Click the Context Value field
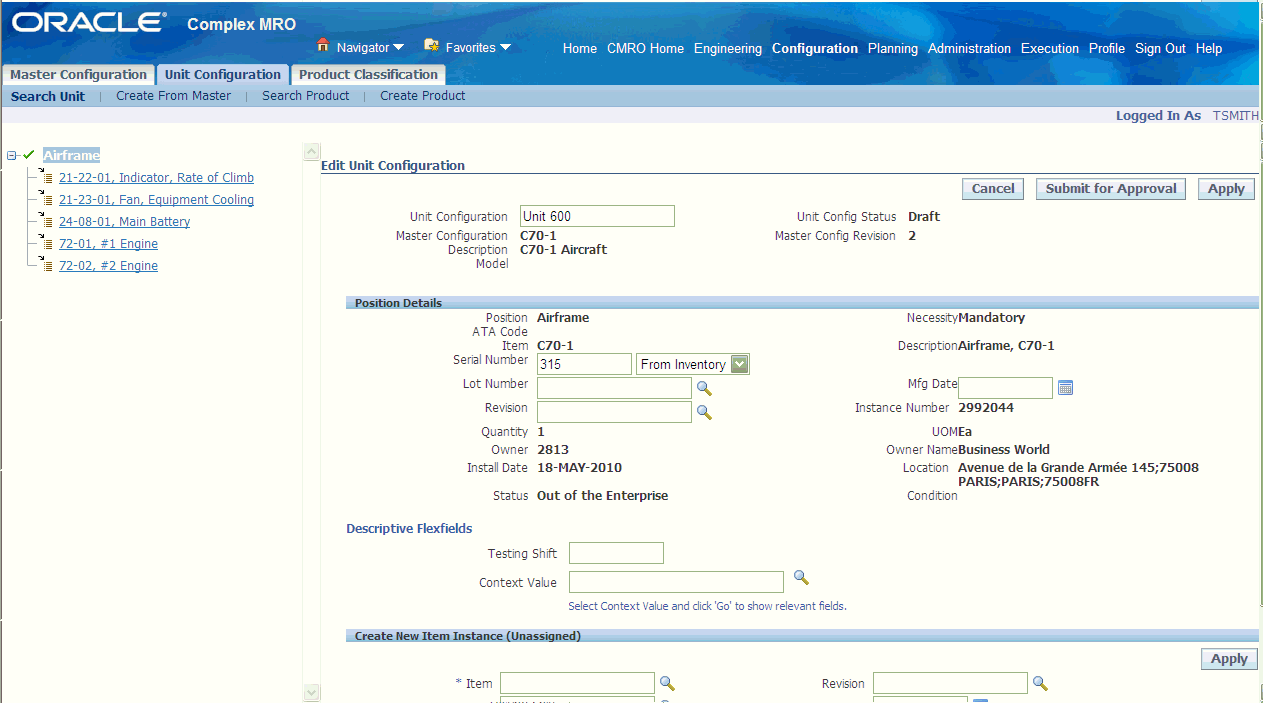 676,582
